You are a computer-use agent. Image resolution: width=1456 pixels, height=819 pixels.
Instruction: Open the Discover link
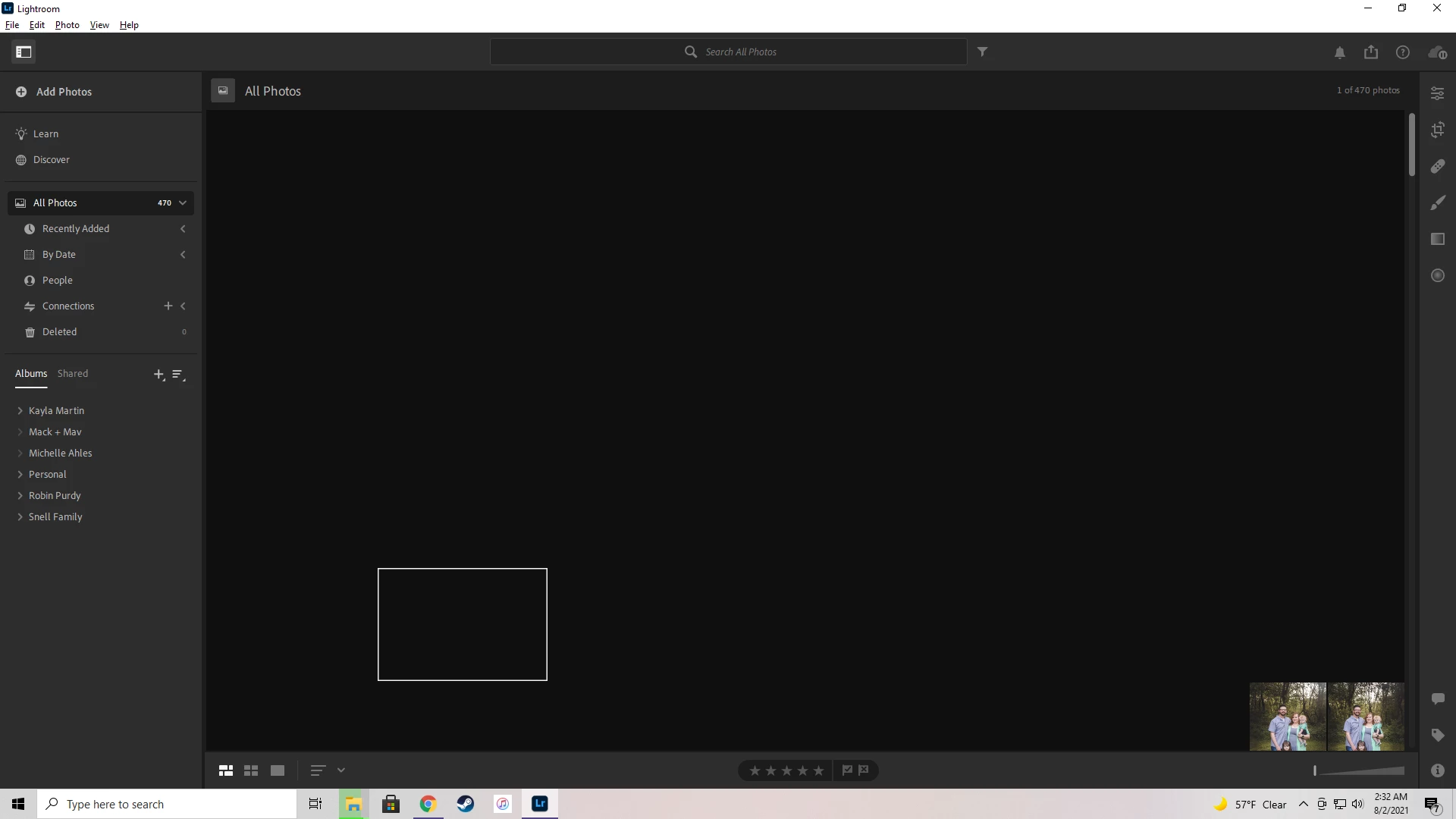coord(51,159)
